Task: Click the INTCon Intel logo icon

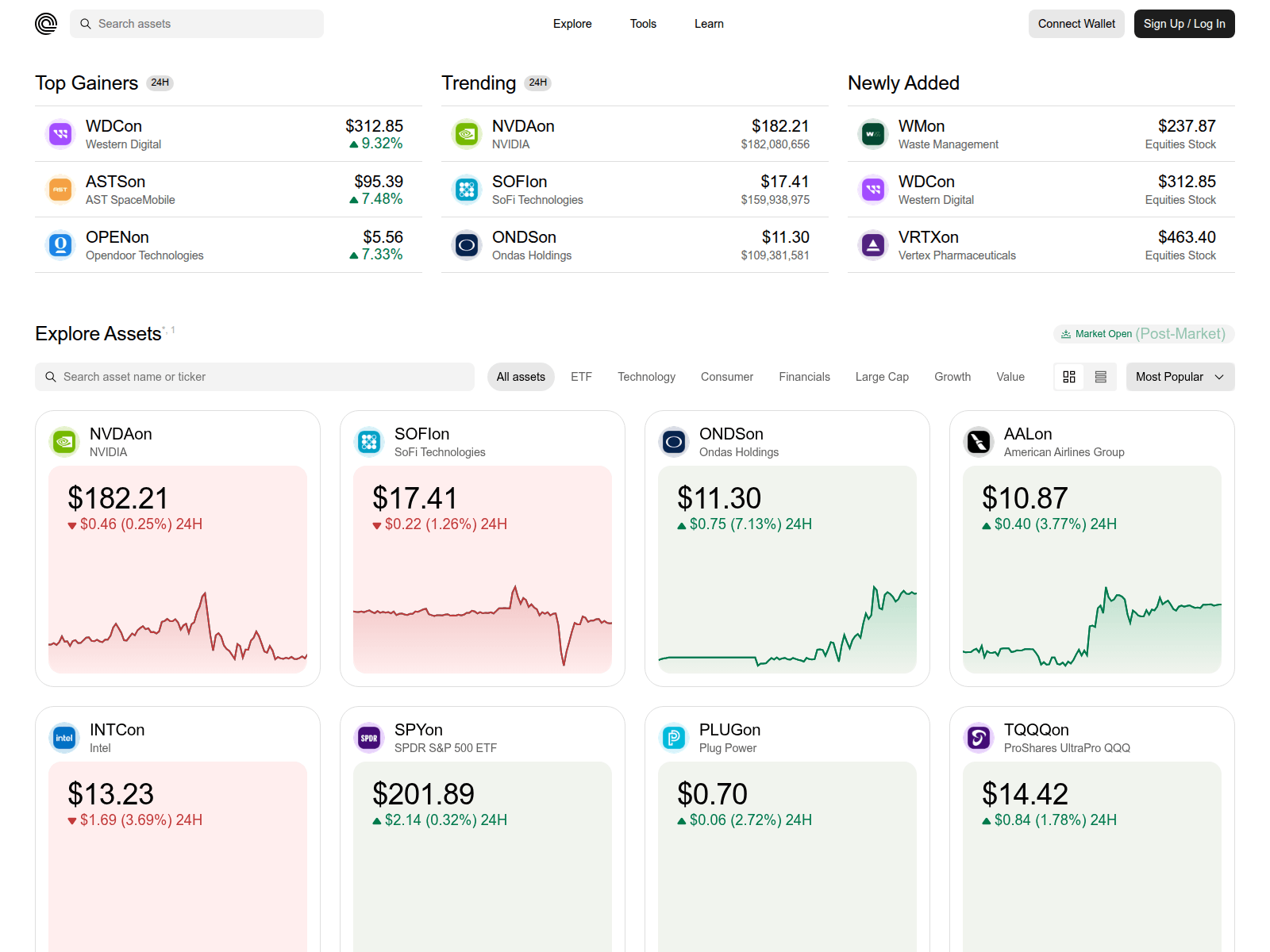Action: tap(64, 738)
